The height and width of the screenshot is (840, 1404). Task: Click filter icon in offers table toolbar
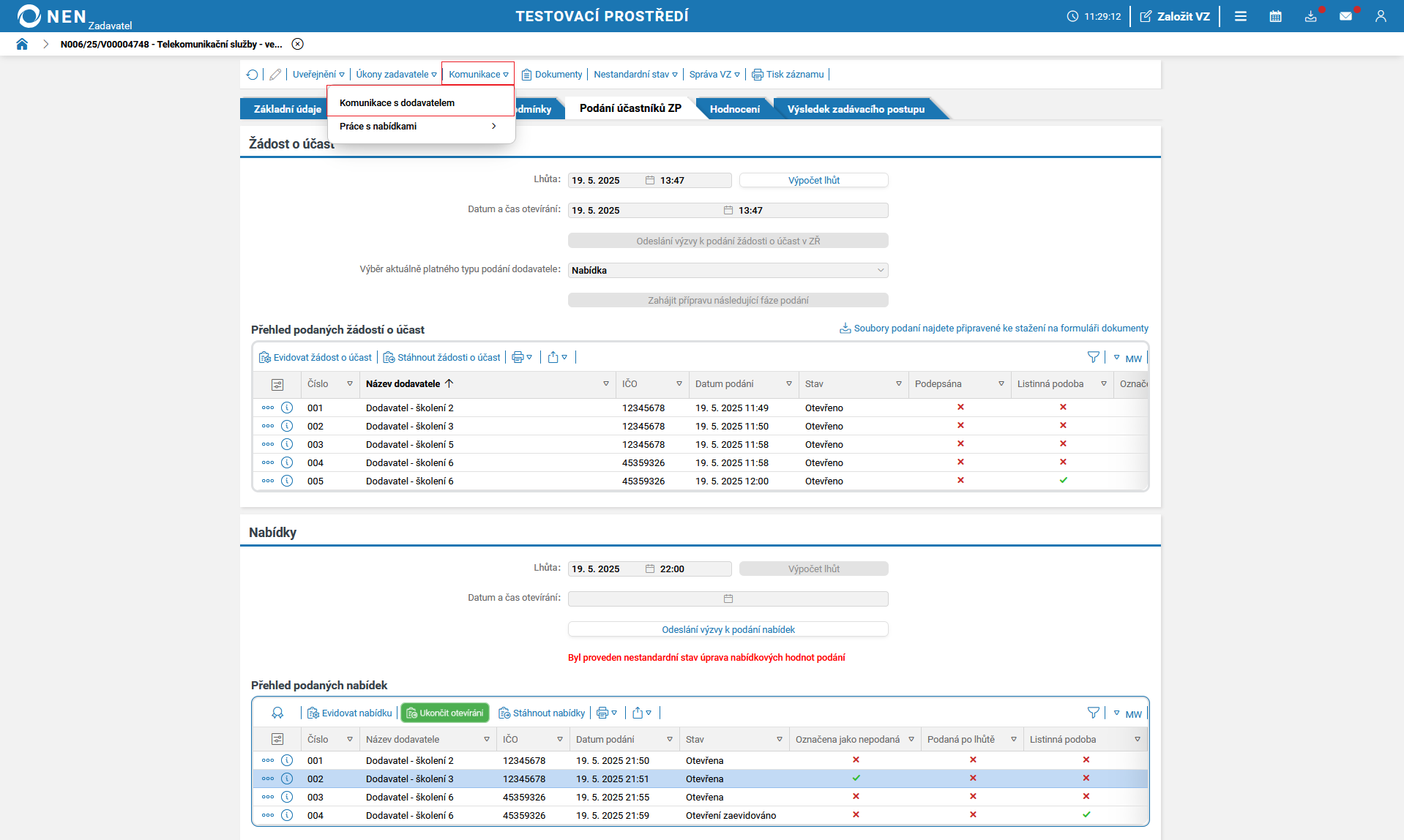(x=1093, y=713)
